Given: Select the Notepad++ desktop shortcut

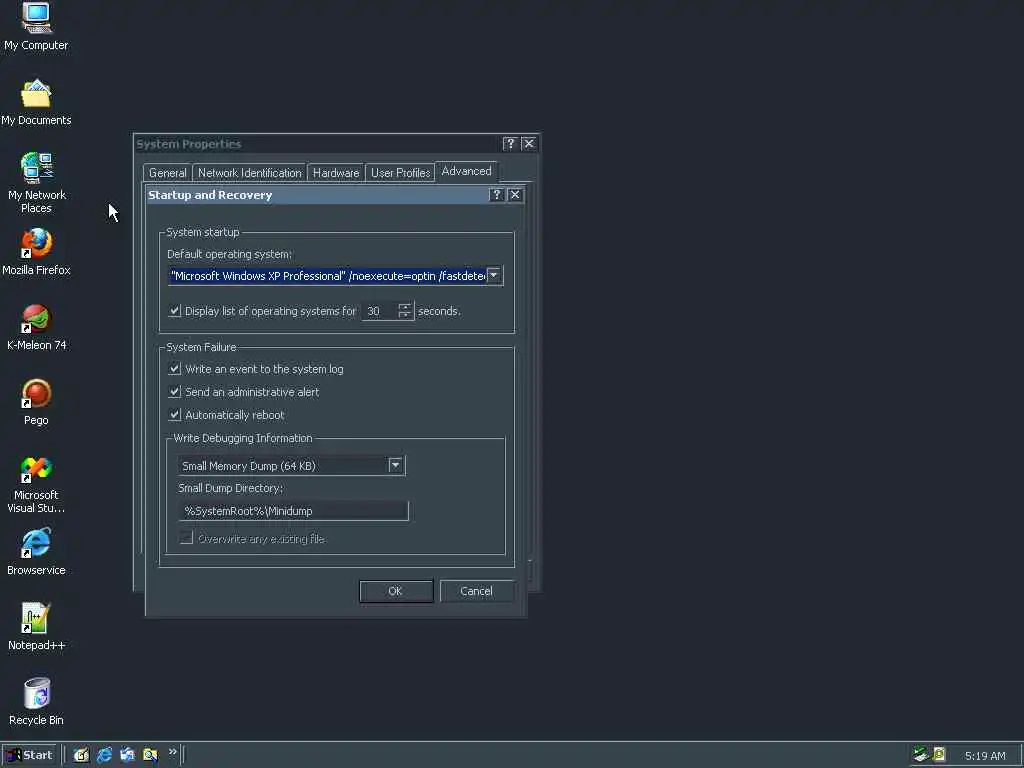Looking at the screenshot, I should click(x=36, y=627).
